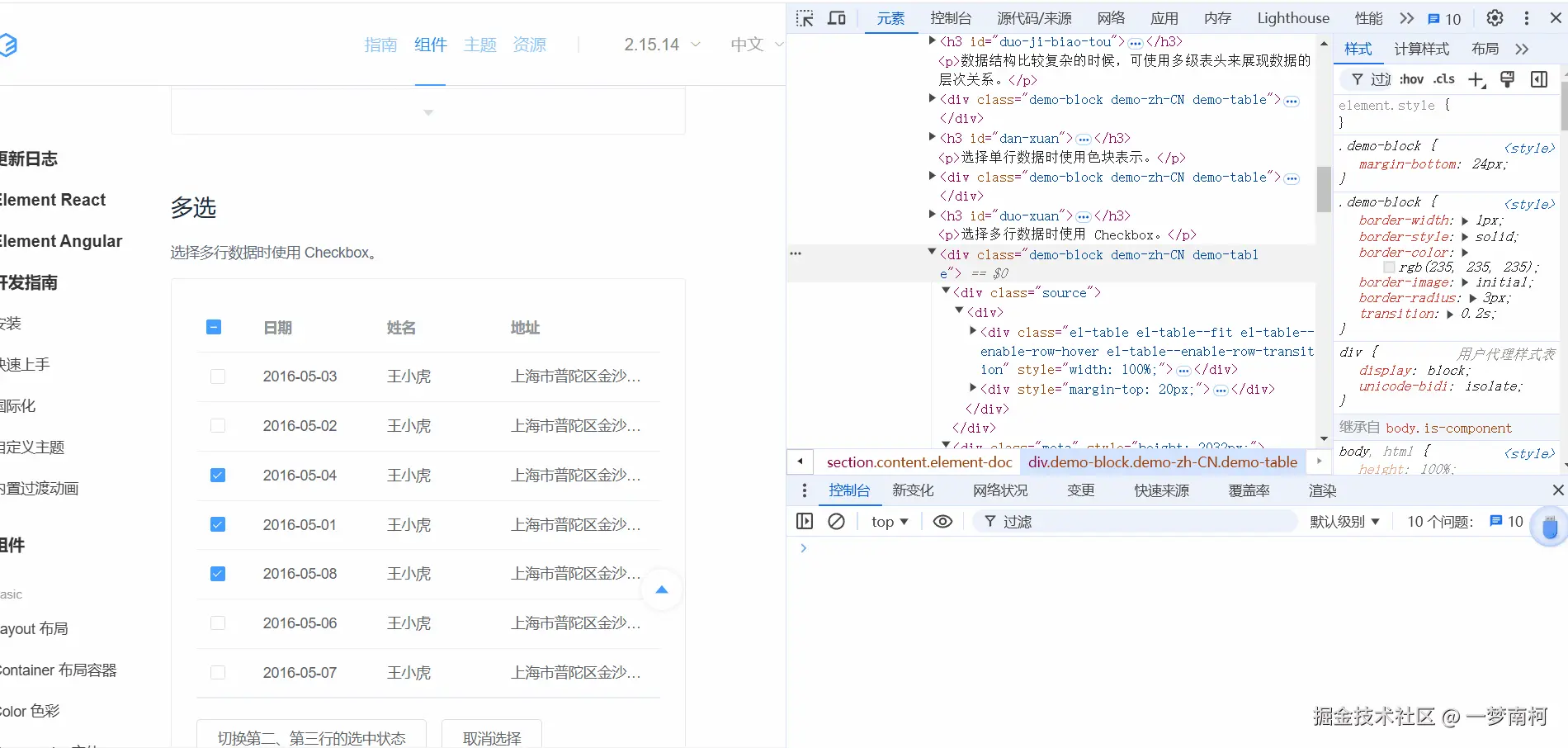Click the new style rule plus icon
1568x748 pixels.
coord(1476,79)
